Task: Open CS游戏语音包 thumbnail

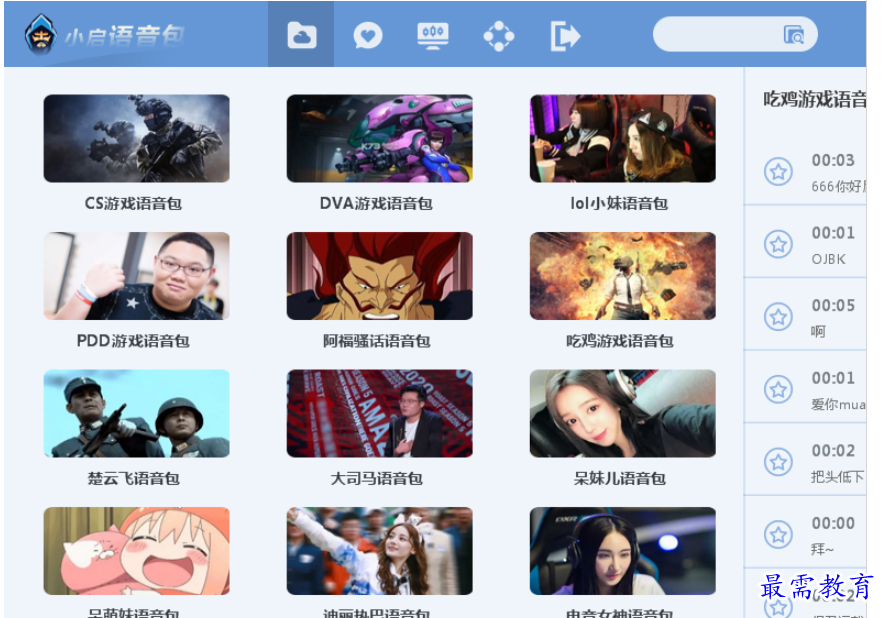Action: click(137, 138)
